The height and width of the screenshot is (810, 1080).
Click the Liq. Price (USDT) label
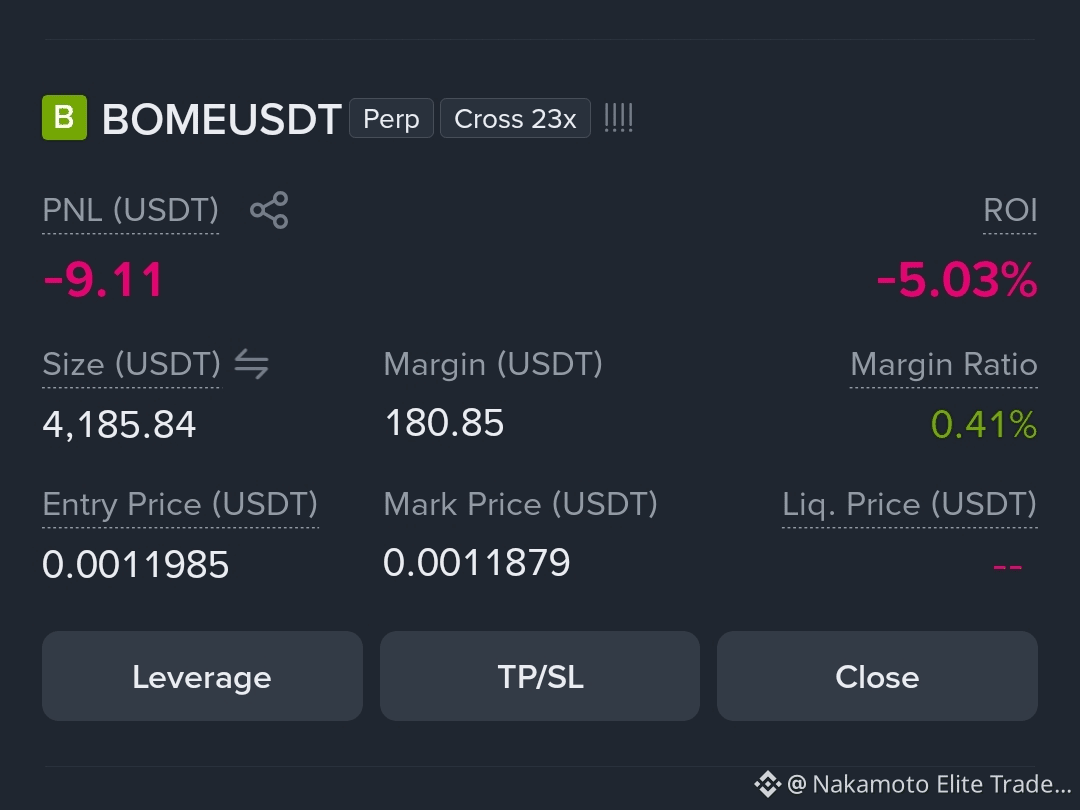coord(910,504)
